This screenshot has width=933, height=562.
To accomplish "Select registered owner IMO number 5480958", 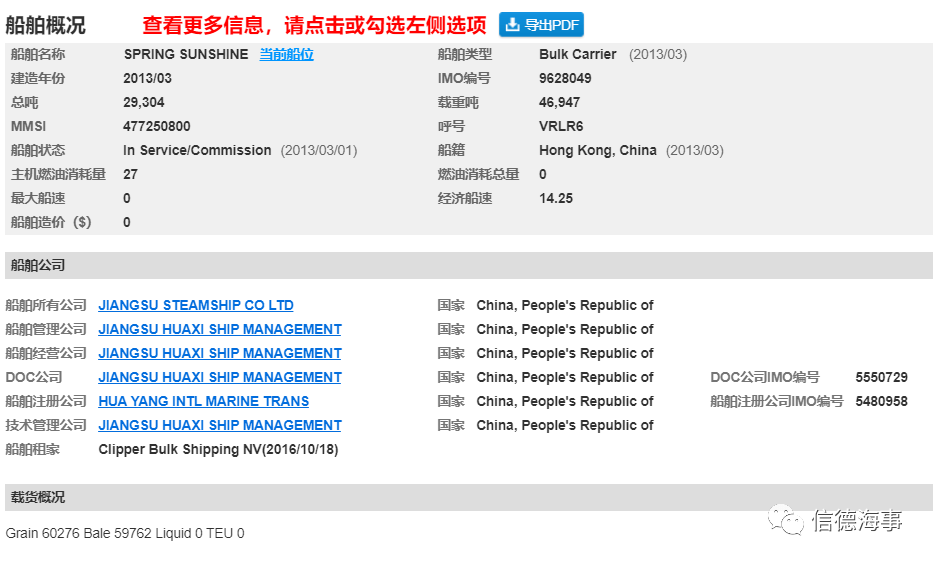I will click(881, 401).
